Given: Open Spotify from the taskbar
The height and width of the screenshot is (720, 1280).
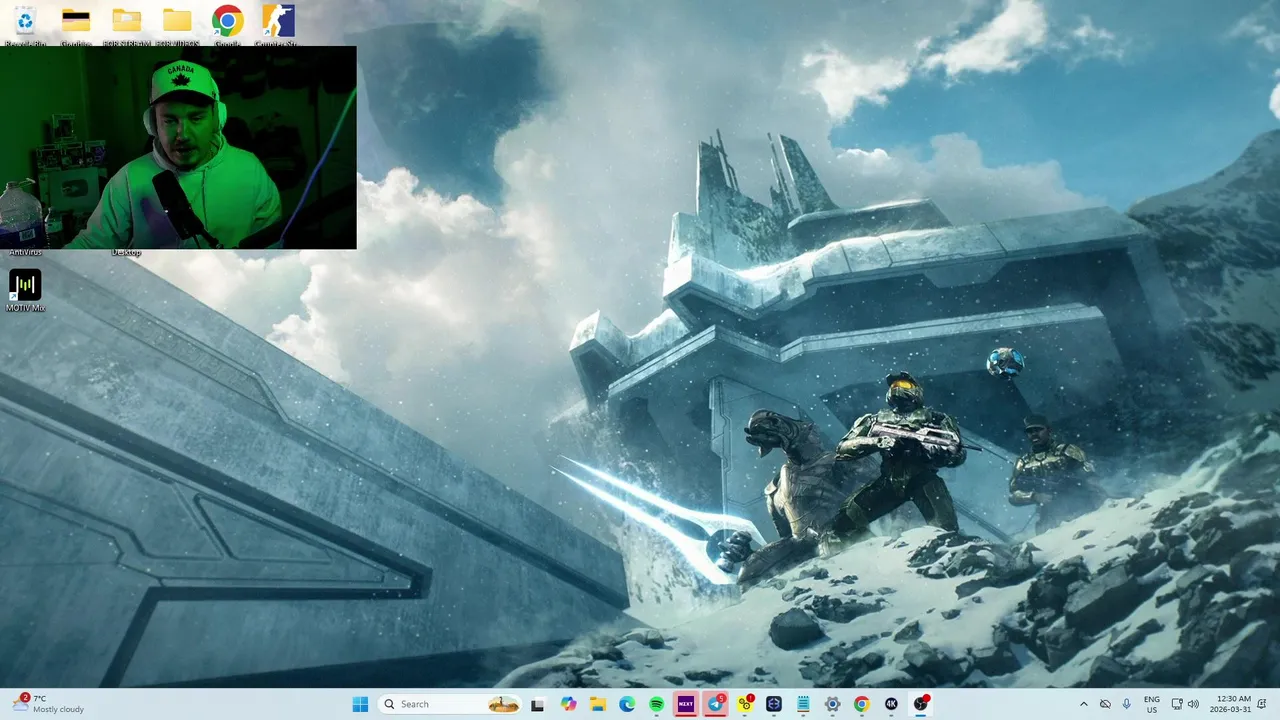Looking at the screenshot, I should pyautogui.click(x=656, y=704).
